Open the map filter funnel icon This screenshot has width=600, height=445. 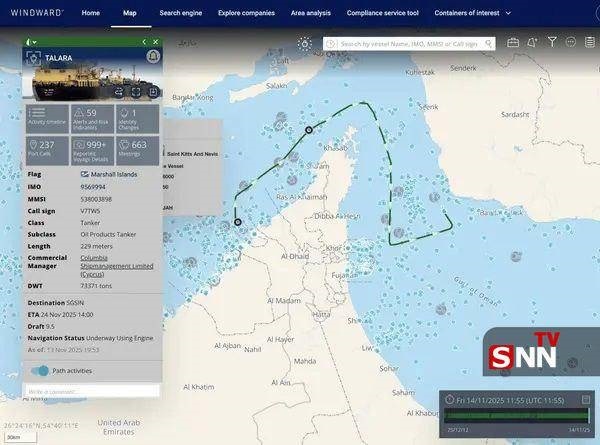(x=552, y=43)
